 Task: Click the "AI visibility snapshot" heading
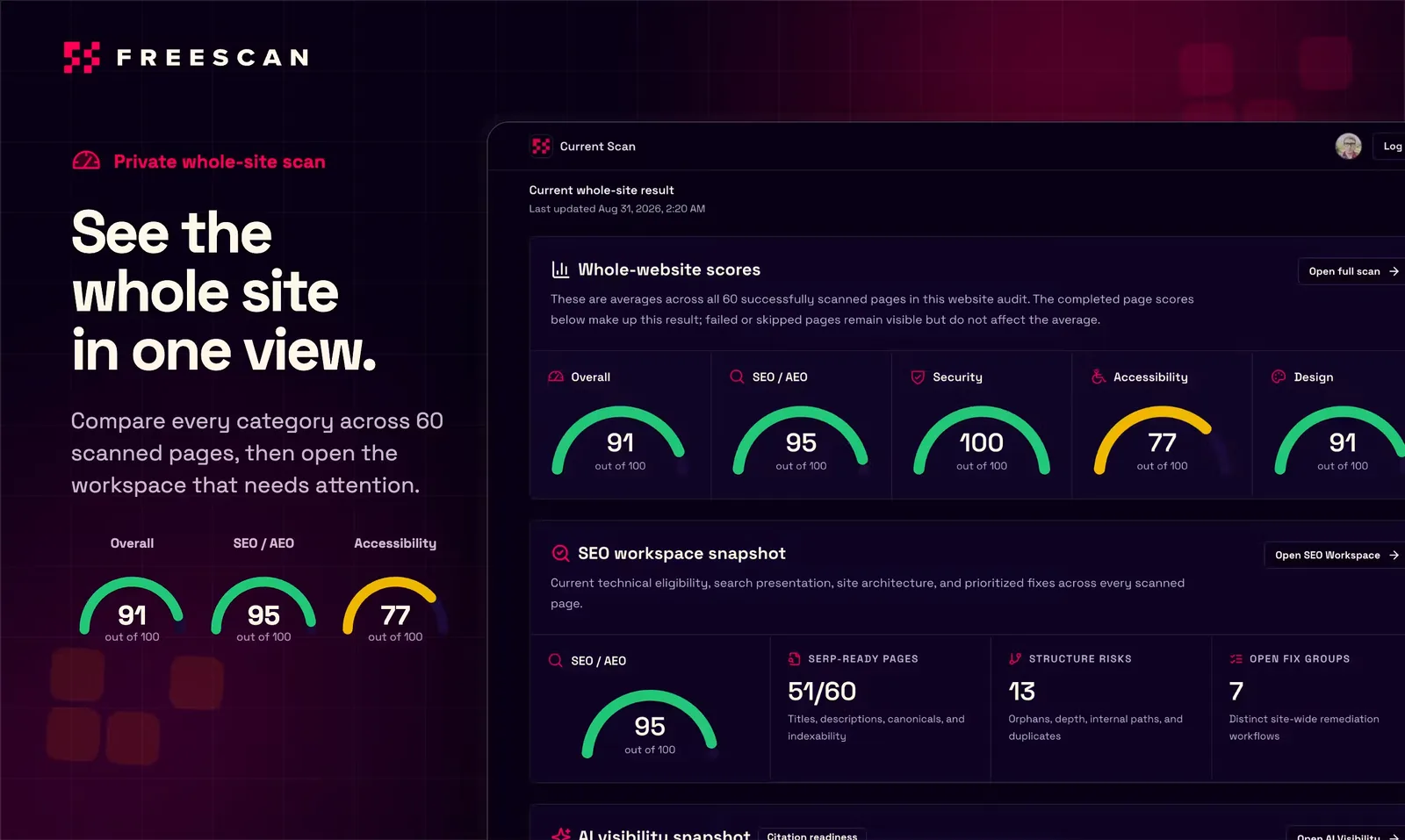[664, 834]
